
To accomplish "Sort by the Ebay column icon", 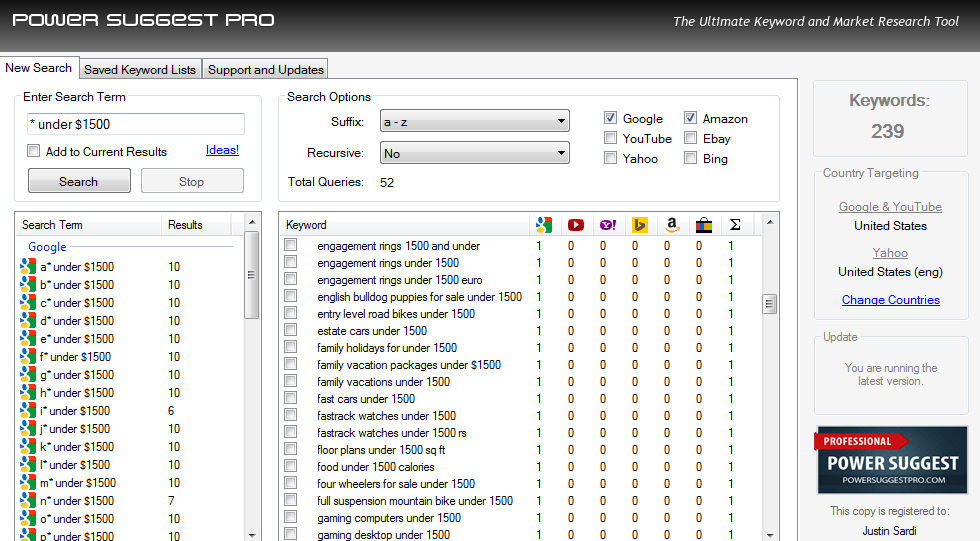I will tap(704, 225).
